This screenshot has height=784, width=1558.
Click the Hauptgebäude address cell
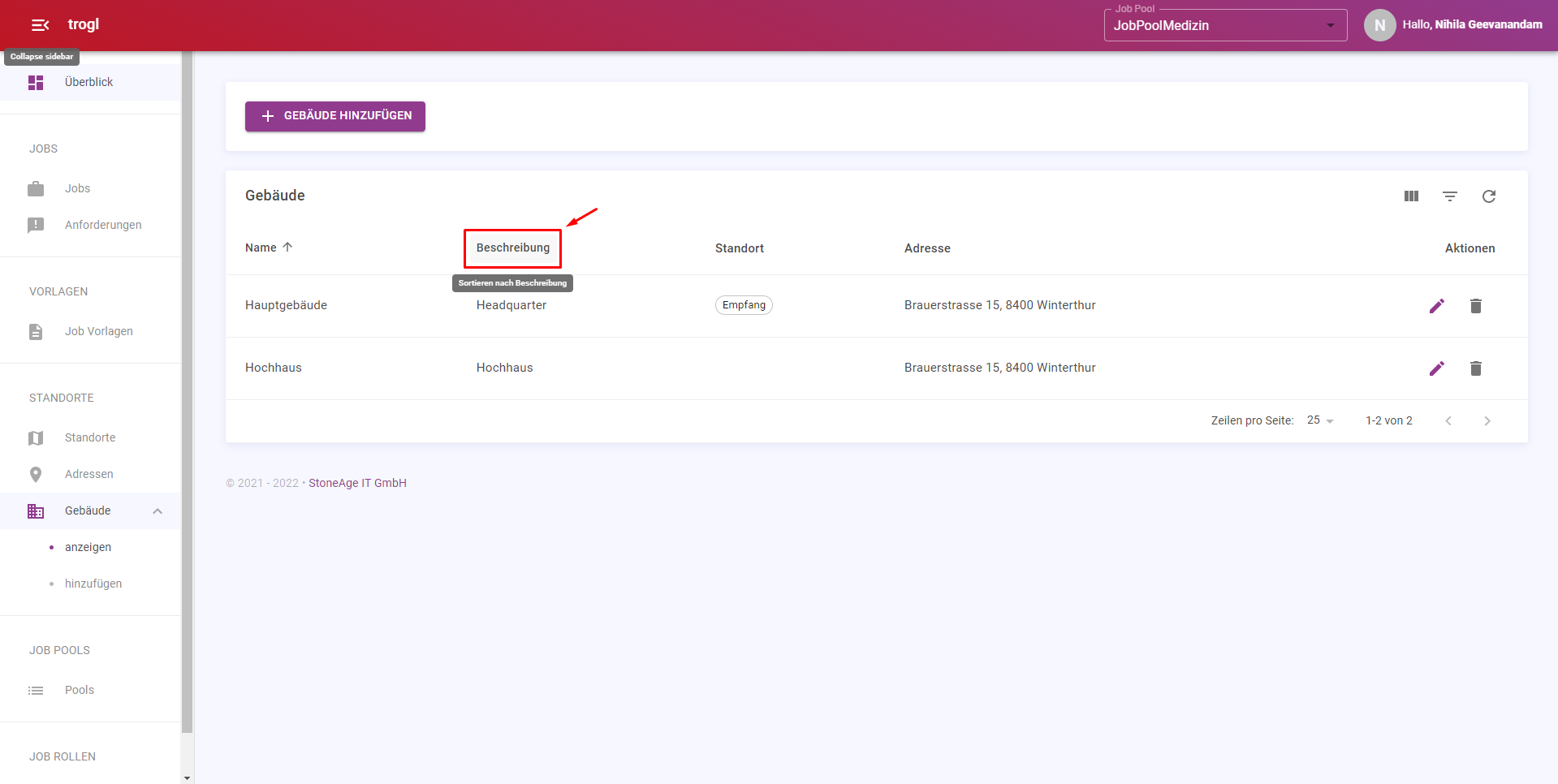pos(1000,305)
